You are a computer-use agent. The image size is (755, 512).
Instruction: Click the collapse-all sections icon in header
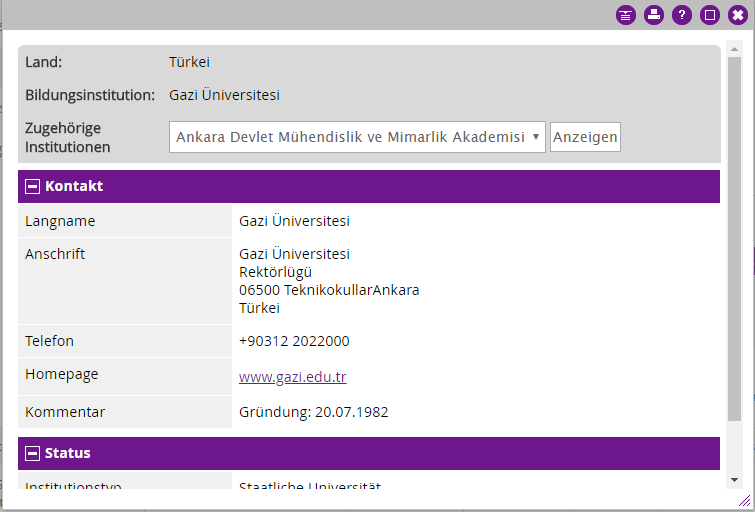[x=625, y=15]
